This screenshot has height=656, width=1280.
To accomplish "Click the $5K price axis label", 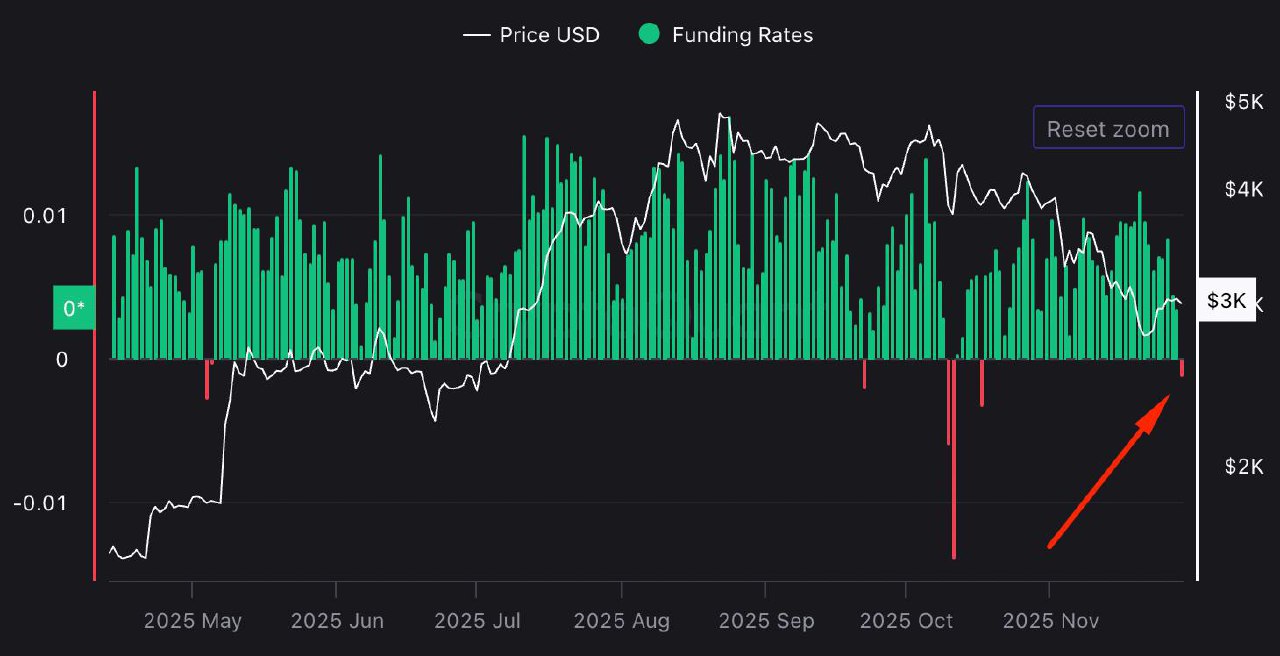I will coord(1243,101).
